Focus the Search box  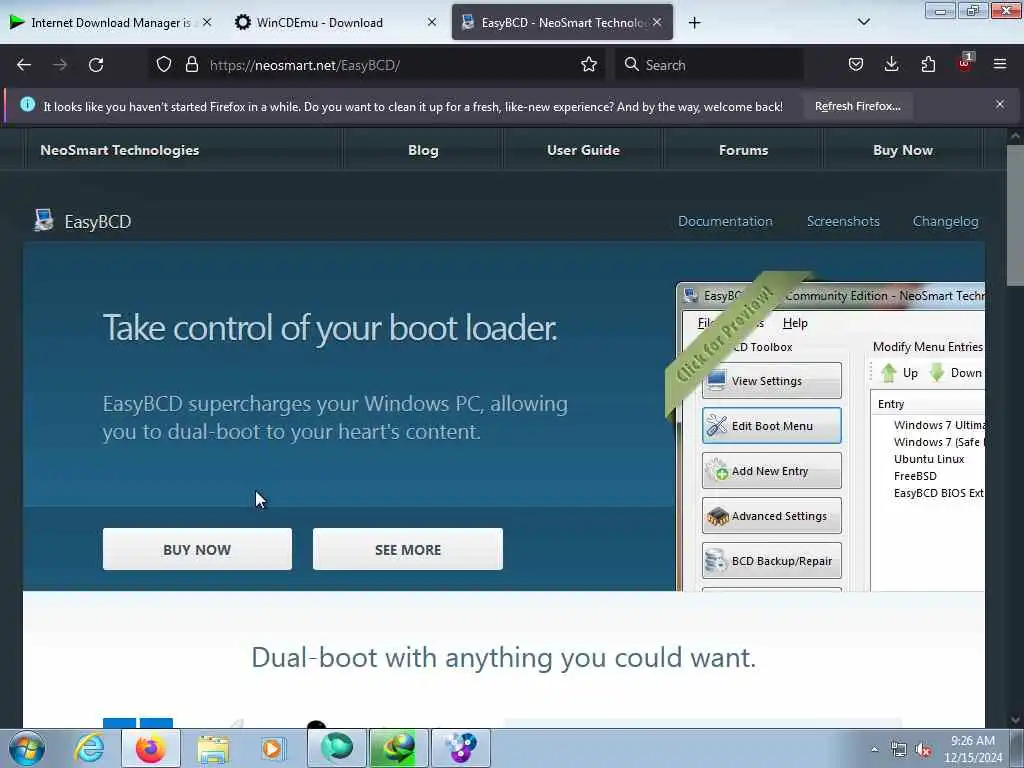(x=709, y=65)
